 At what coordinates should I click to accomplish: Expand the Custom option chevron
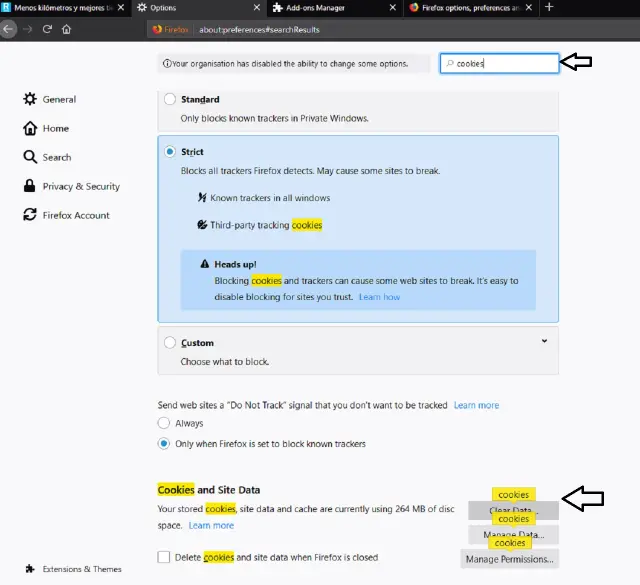(544, 341)
